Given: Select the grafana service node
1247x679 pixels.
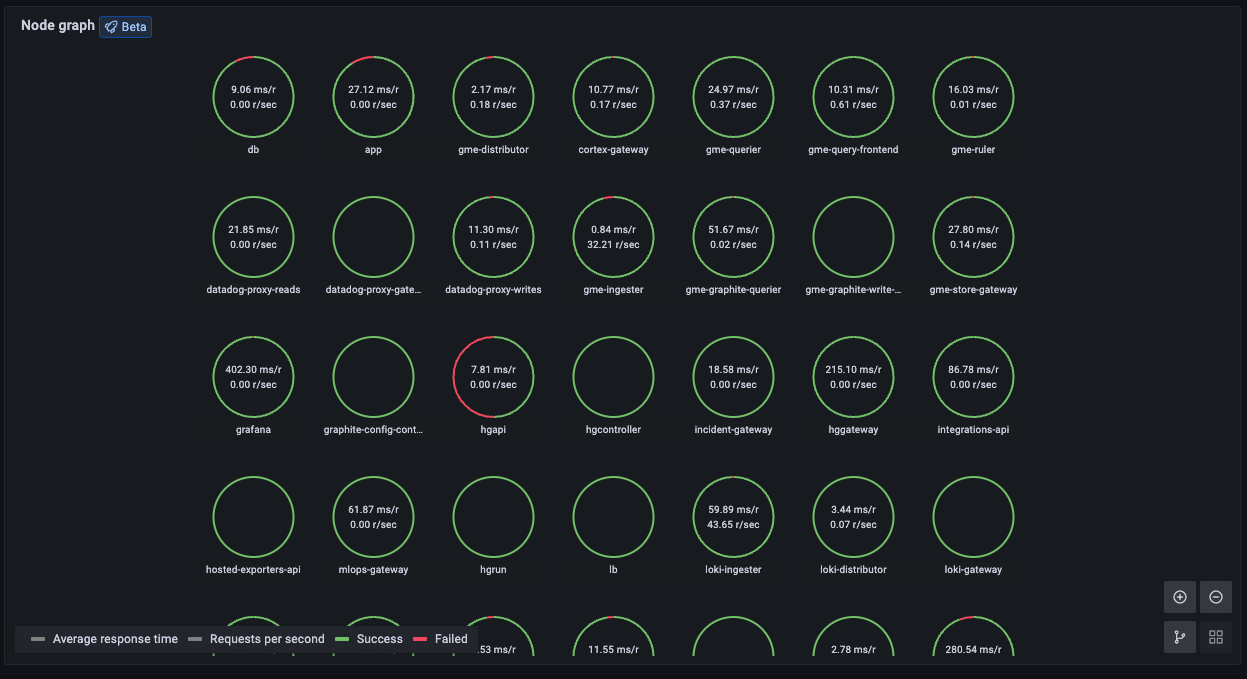Looking at the screenshot, I should (253, 377).
